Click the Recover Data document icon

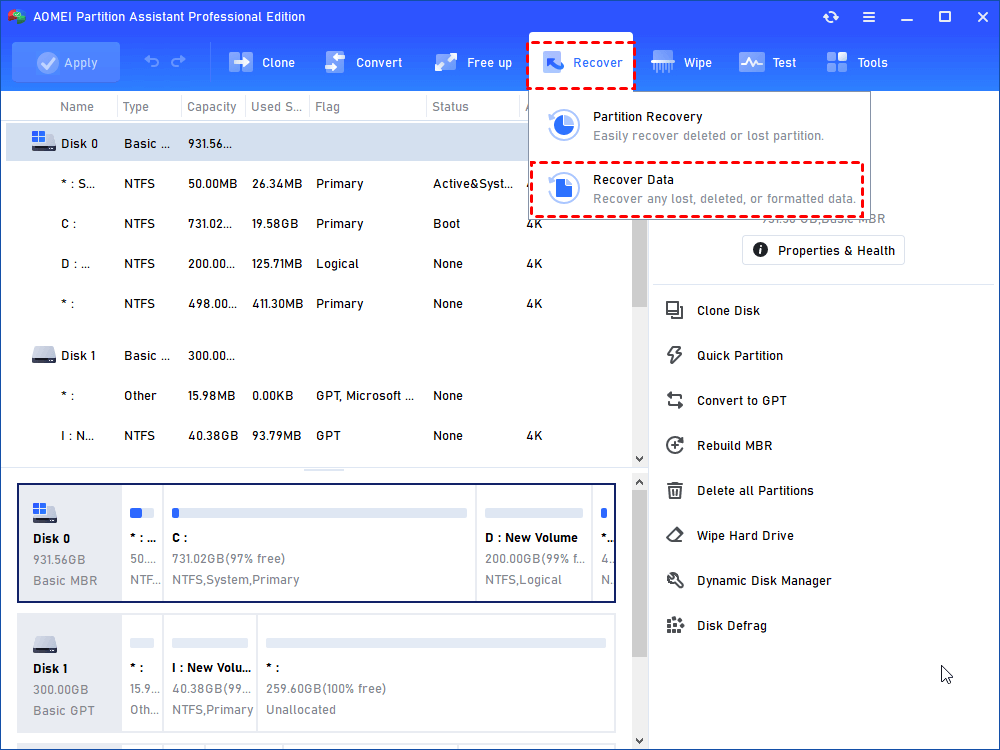(x=563, y=188)
